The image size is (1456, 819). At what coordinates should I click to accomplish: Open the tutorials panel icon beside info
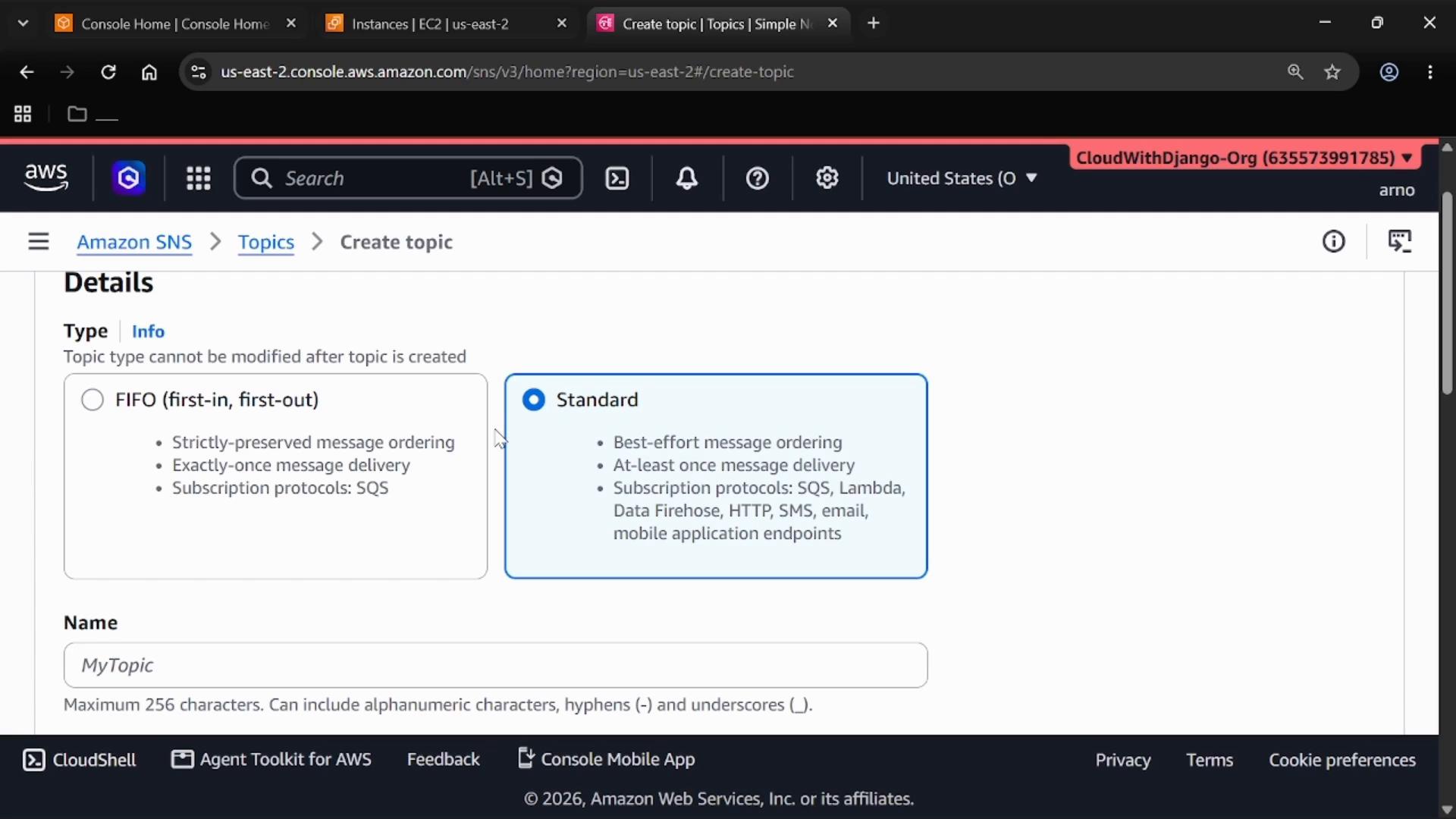click(x=1400, y=241)
